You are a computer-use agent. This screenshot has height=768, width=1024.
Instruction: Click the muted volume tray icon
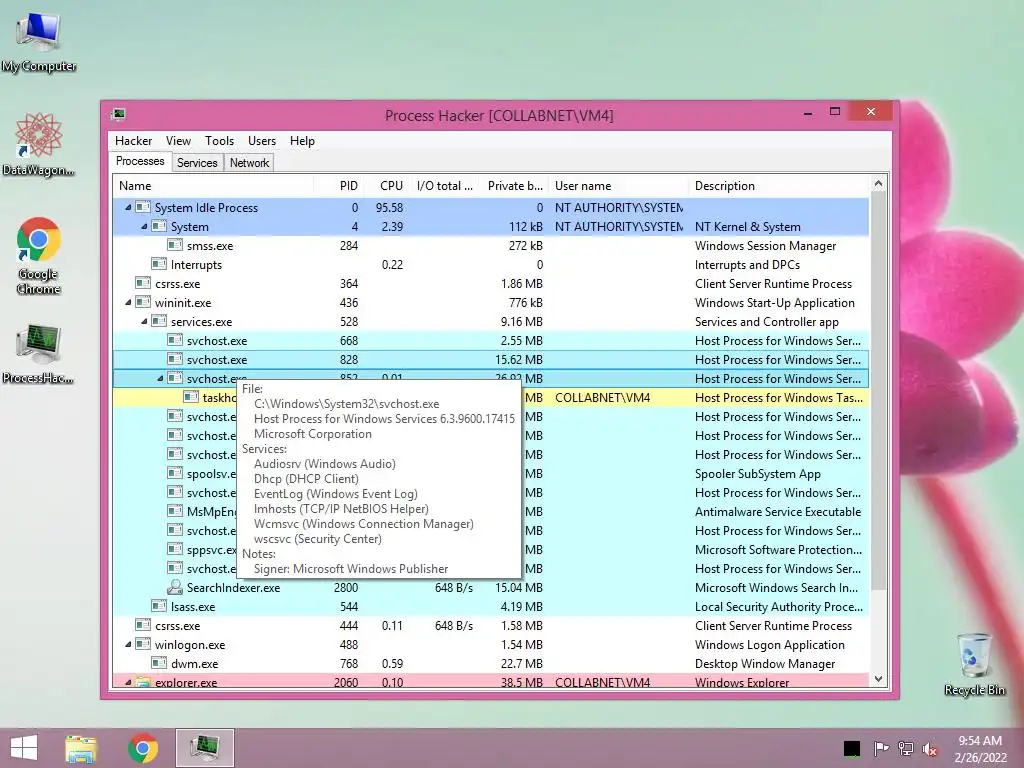click(x=929, y=749)
